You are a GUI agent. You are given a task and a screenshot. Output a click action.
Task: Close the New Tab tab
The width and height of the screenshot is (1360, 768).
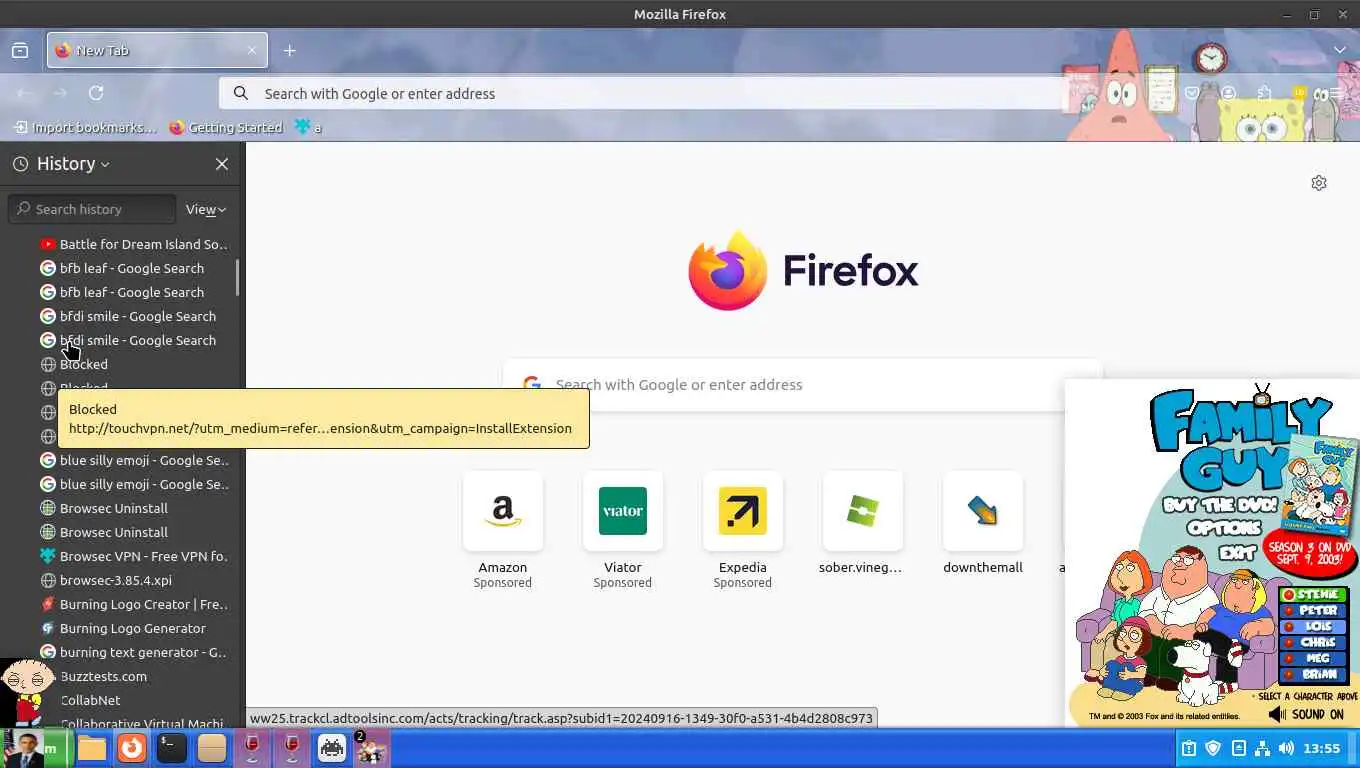pos(252,51)
